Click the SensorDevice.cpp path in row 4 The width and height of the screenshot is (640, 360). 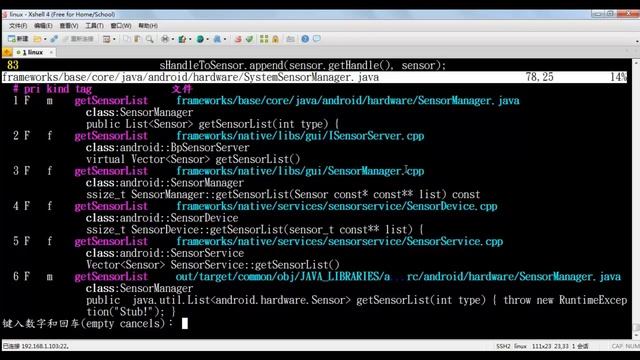[x=337, y=206]
